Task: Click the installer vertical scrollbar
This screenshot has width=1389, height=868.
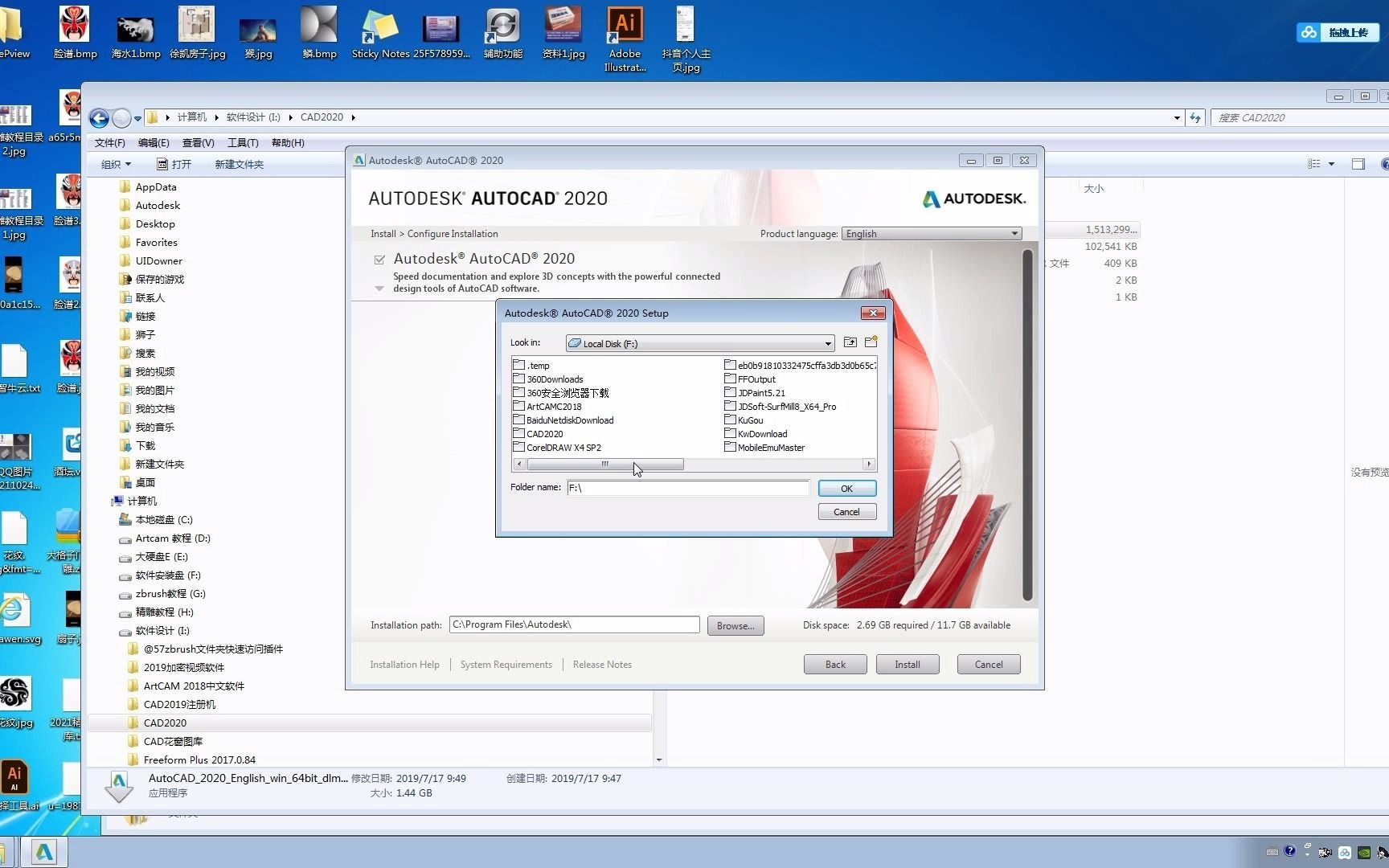Action: tap(1026, 425)
